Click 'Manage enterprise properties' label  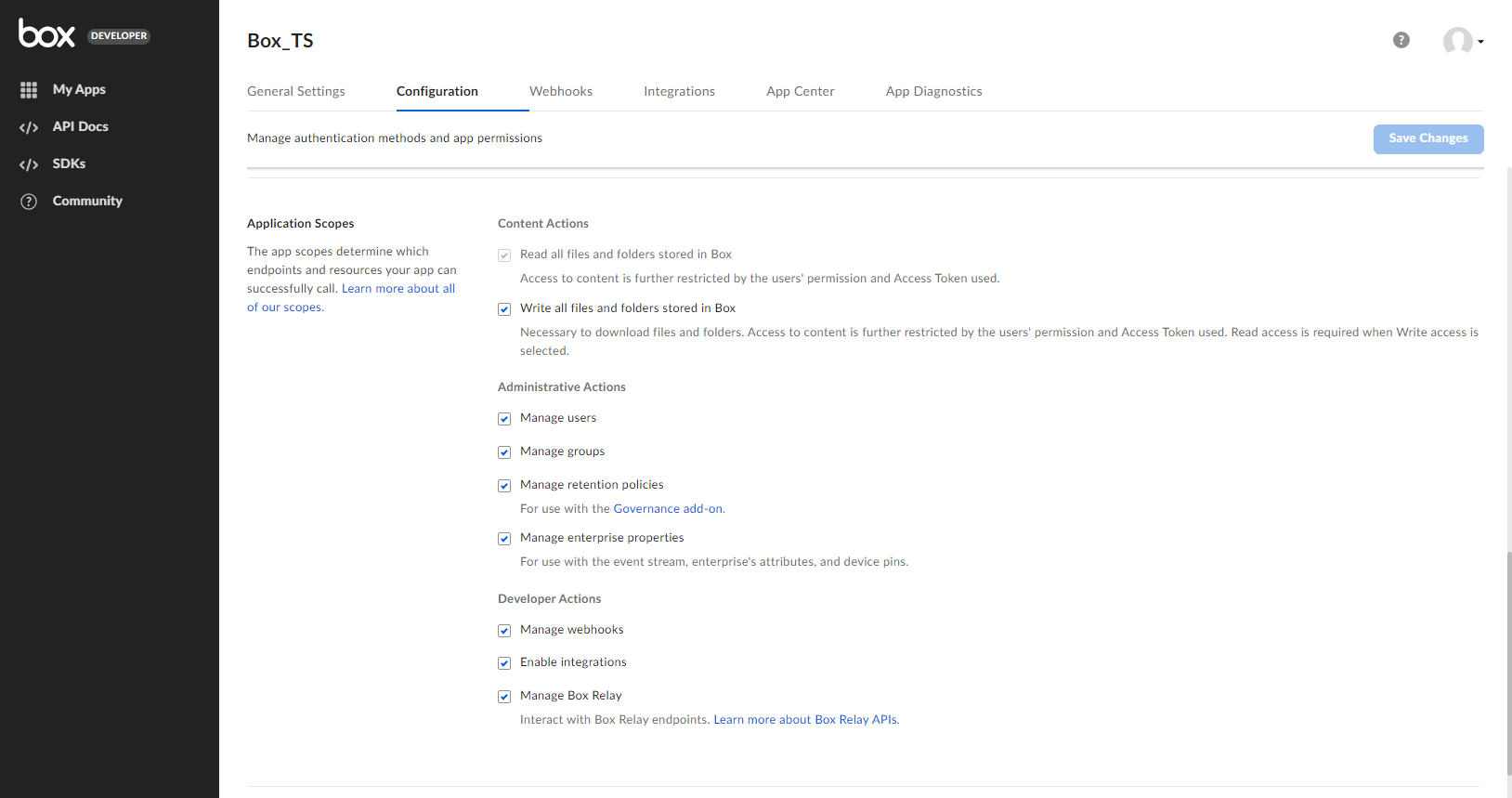(x=602, y=538)
